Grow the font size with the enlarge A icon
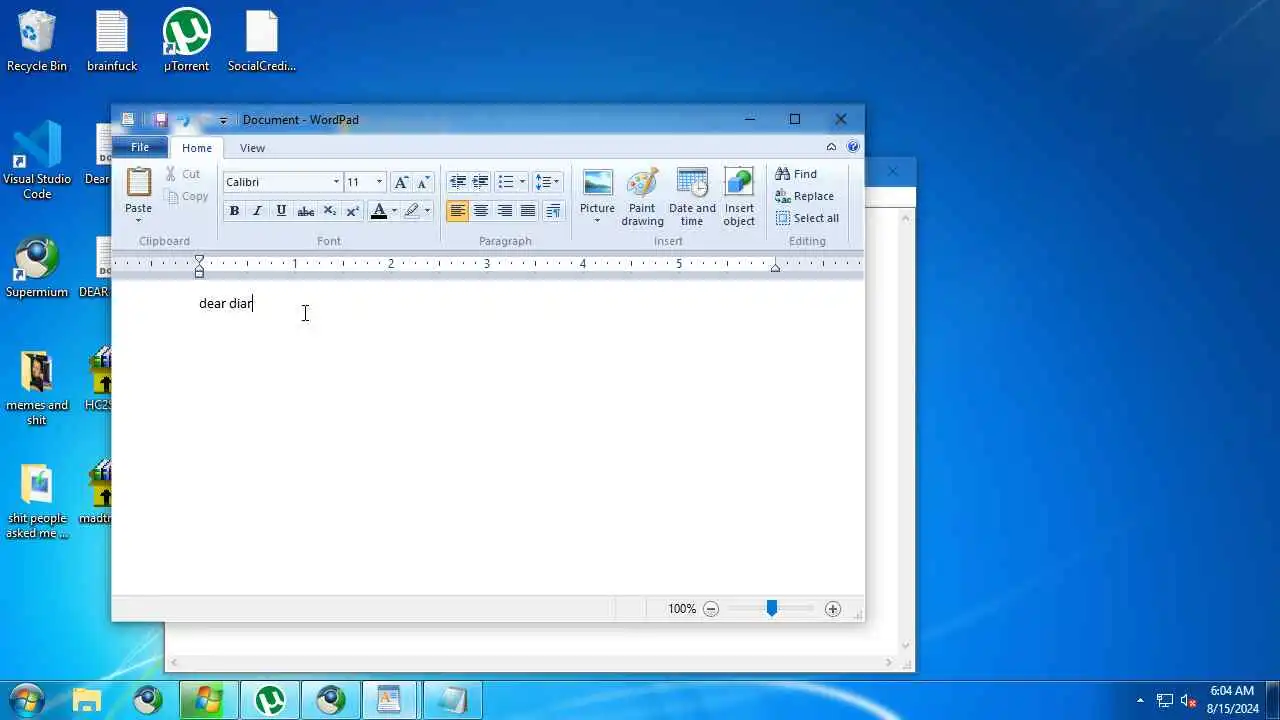This screenshot has height=720, width=1280. tap(401, 182)
